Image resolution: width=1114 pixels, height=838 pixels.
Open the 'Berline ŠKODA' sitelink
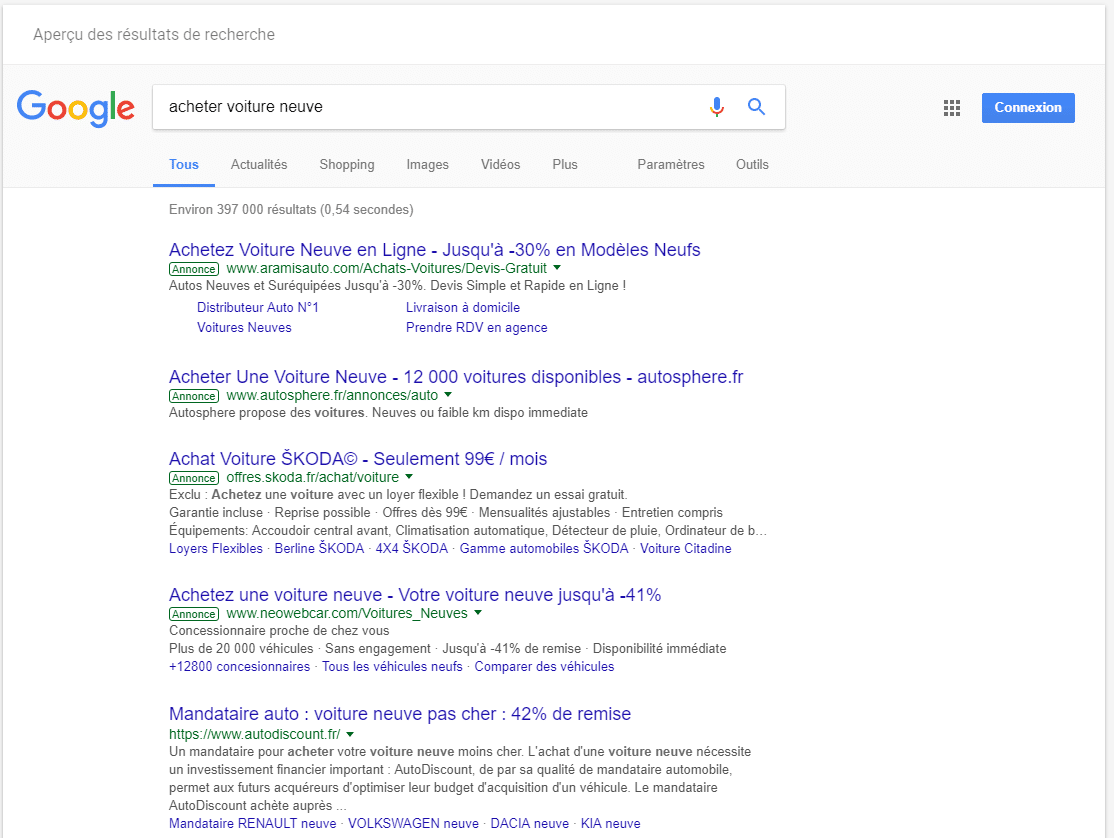pyautogui.click(x=319, y=548)
